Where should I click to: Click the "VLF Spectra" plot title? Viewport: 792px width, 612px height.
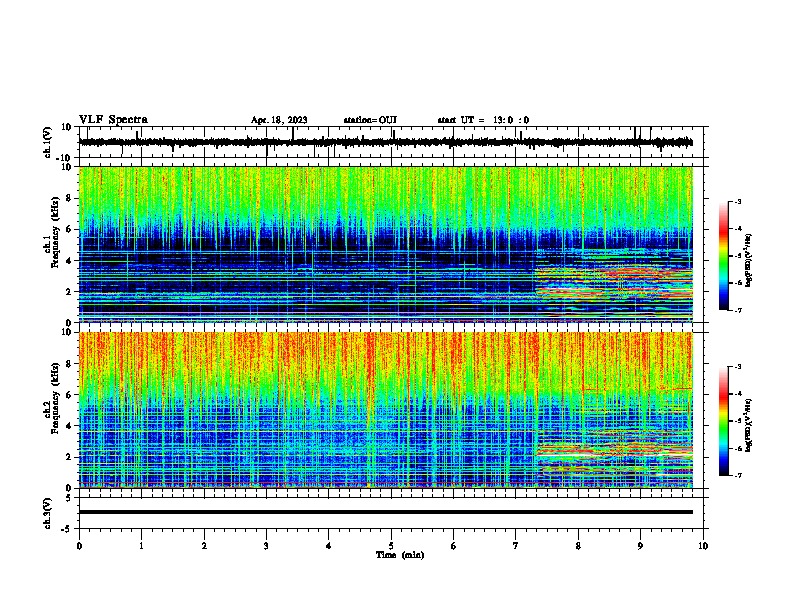pyautogui.click(x=113, y=120)
